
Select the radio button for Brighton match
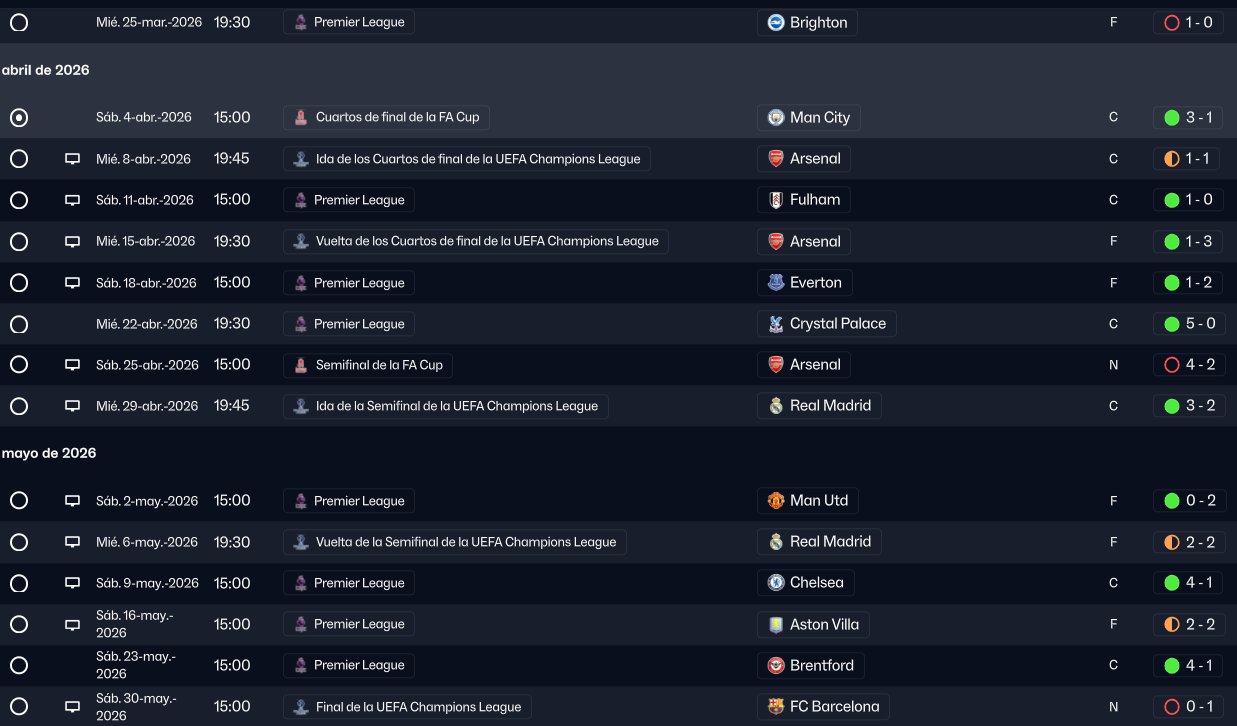click(x=19, y=22)
